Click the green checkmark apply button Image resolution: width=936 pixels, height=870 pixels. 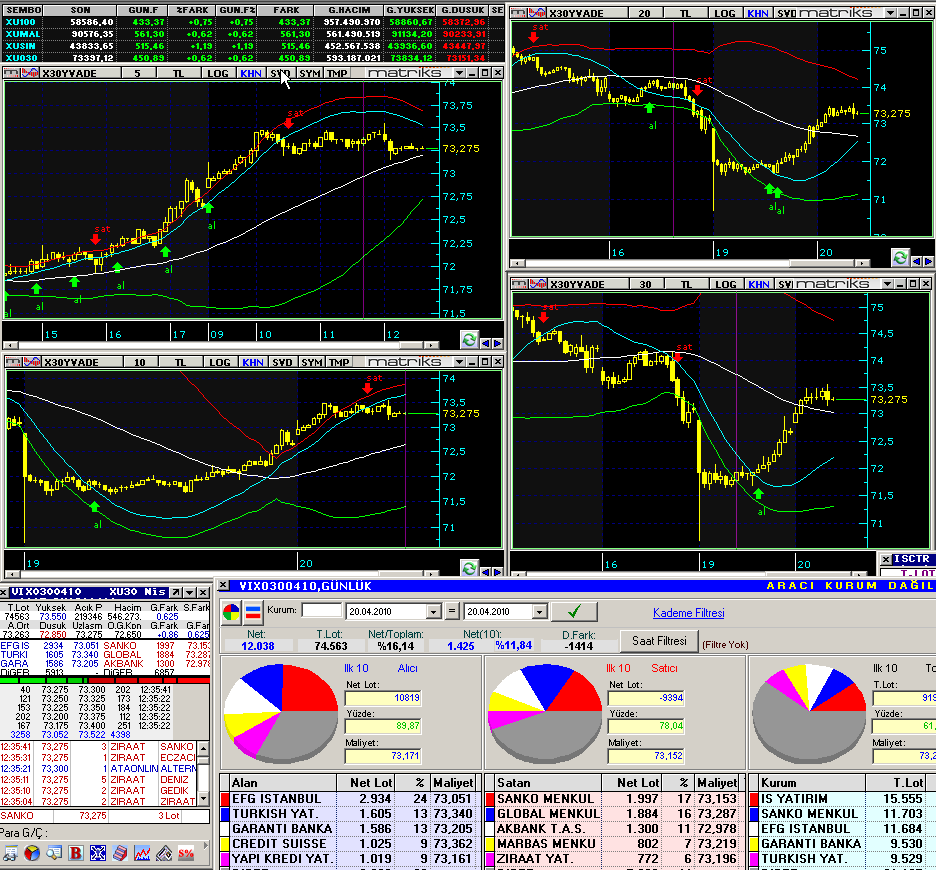574,611
